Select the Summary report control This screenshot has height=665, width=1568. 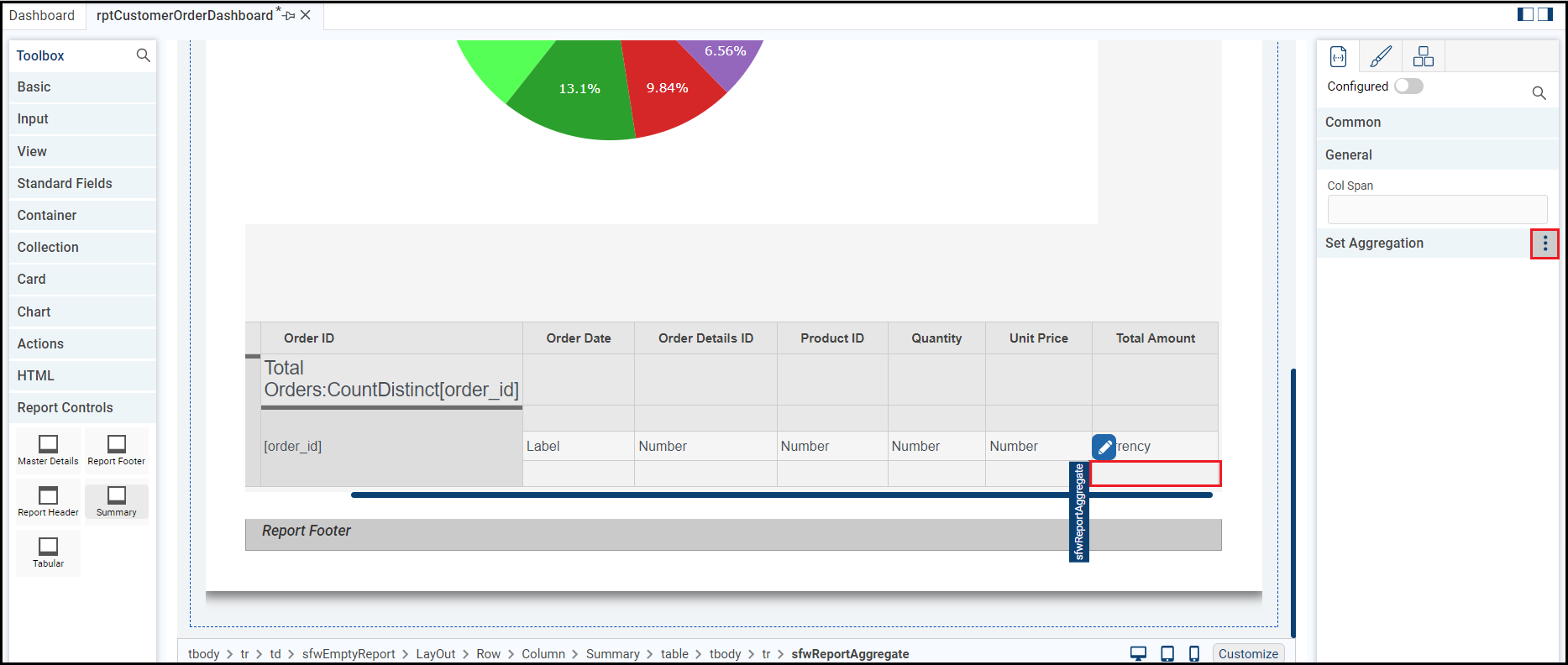click(x=117, y=502)
